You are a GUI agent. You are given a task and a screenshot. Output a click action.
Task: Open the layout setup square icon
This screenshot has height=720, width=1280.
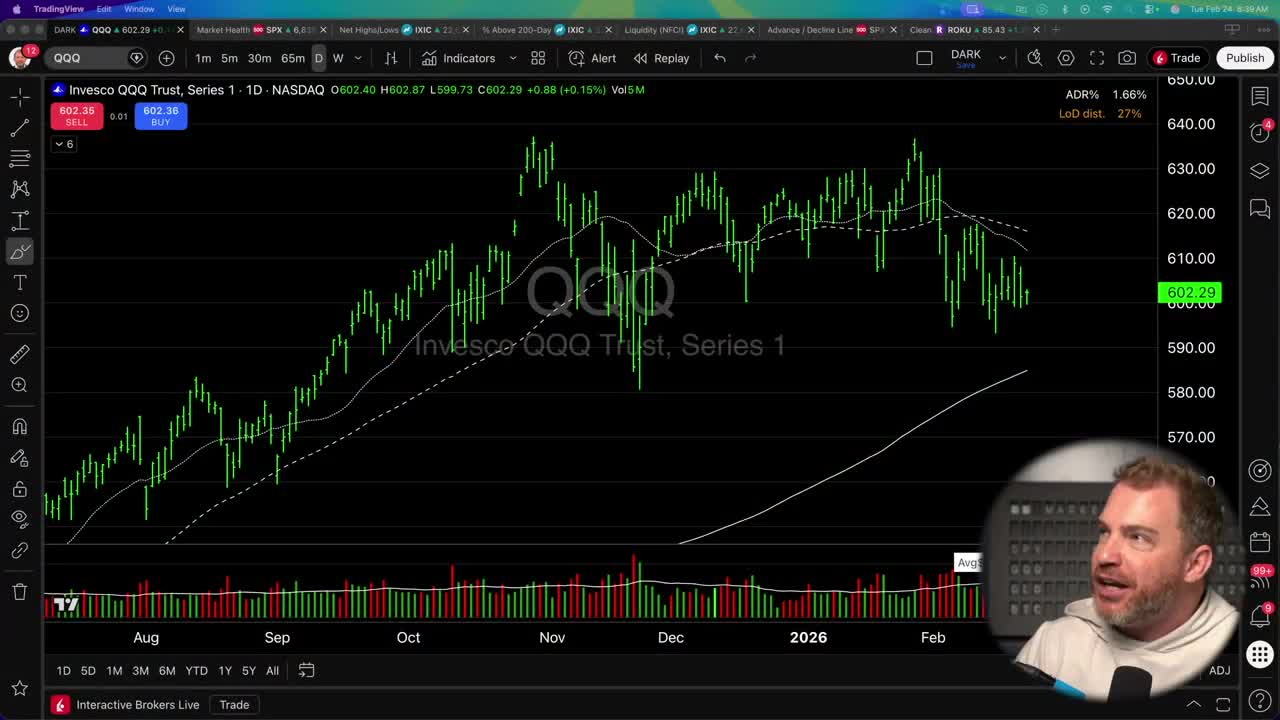pyautogui.click(x=924, y=58)
